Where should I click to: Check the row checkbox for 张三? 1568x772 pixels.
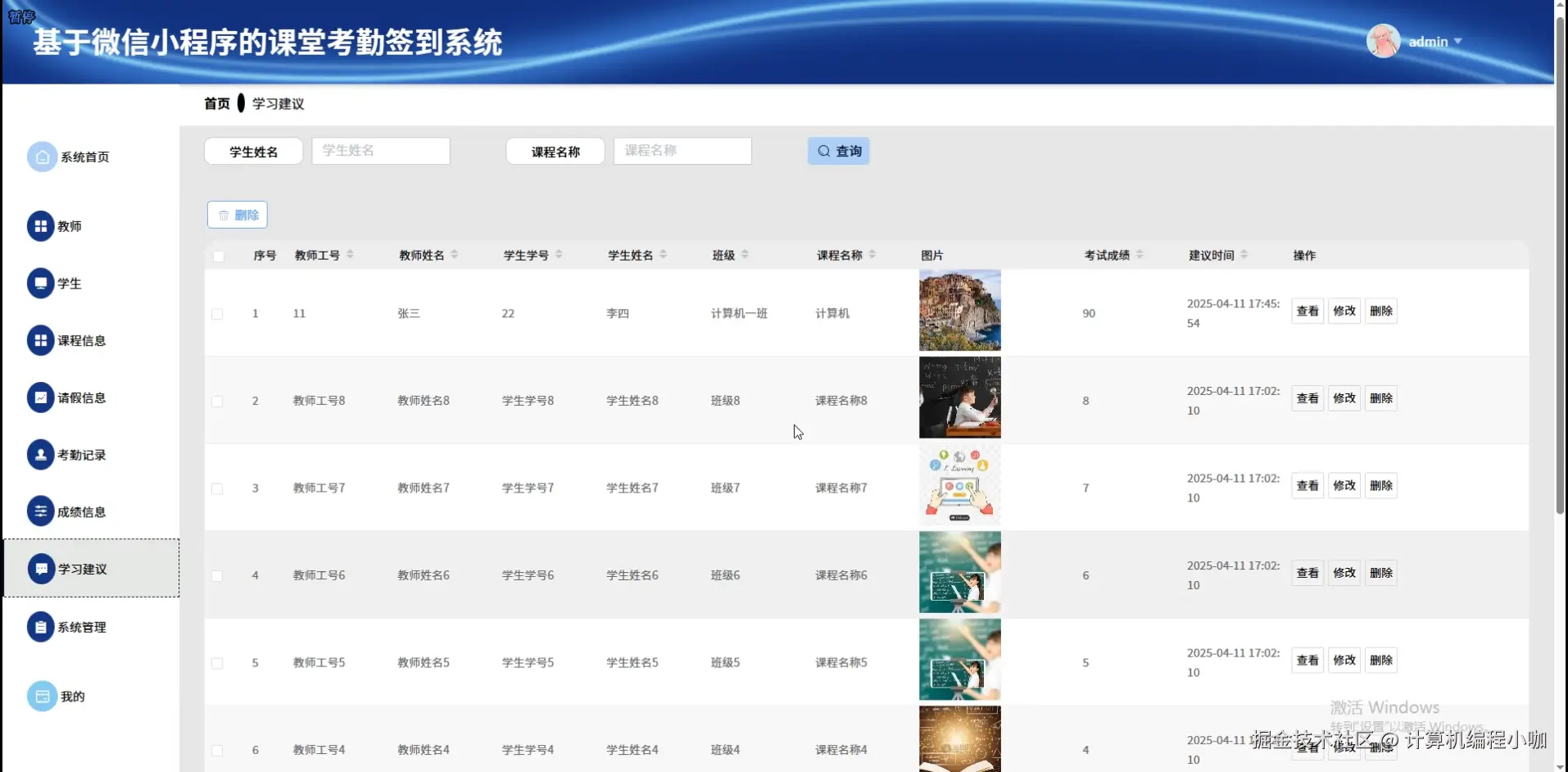(217, 313)
